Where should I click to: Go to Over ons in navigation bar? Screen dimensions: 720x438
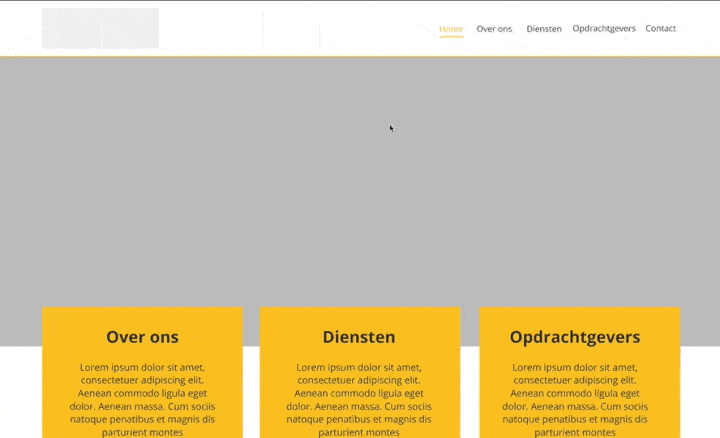494,29
